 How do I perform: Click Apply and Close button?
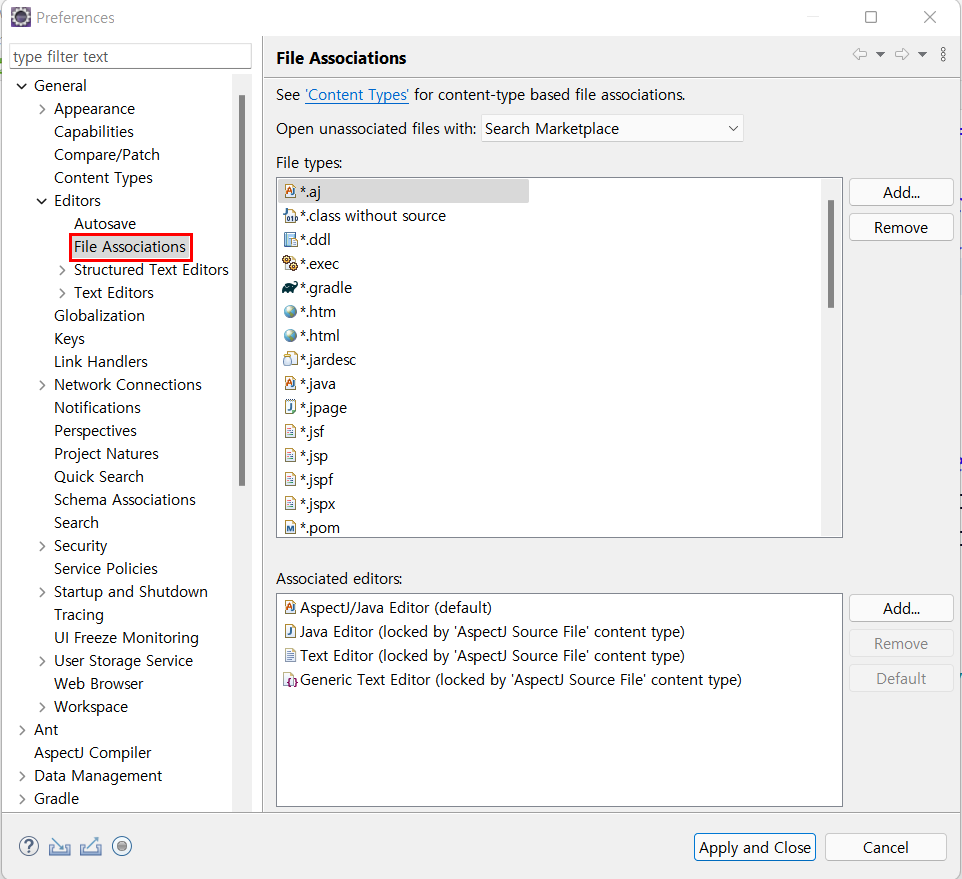[755, 847]
